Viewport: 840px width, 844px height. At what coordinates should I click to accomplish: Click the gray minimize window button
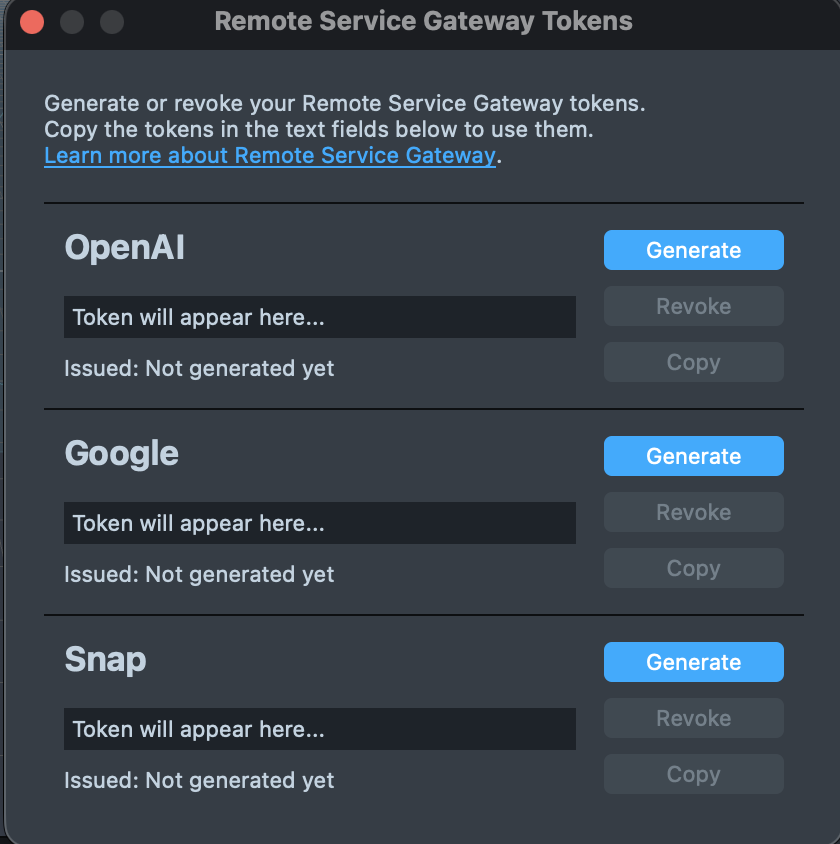tap(72, 22)
